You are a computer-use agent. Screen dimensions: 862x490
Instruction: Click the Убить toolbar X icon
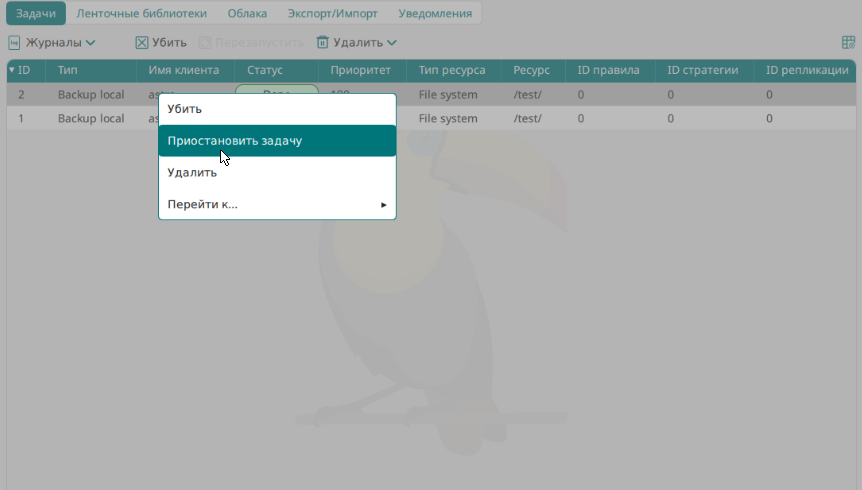(x=142, y=43)
